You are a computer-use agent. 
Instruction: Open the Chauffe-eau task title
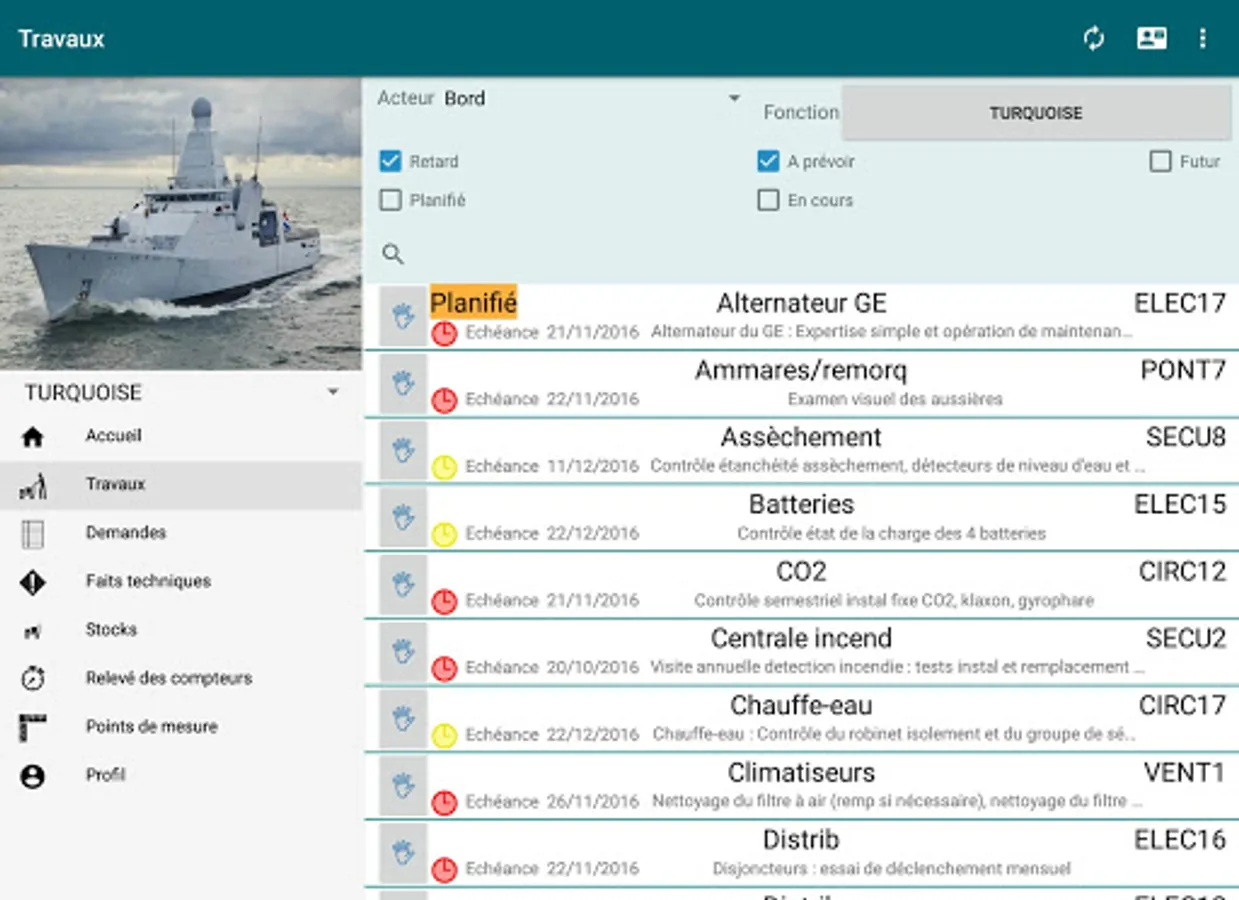(801, 705)
